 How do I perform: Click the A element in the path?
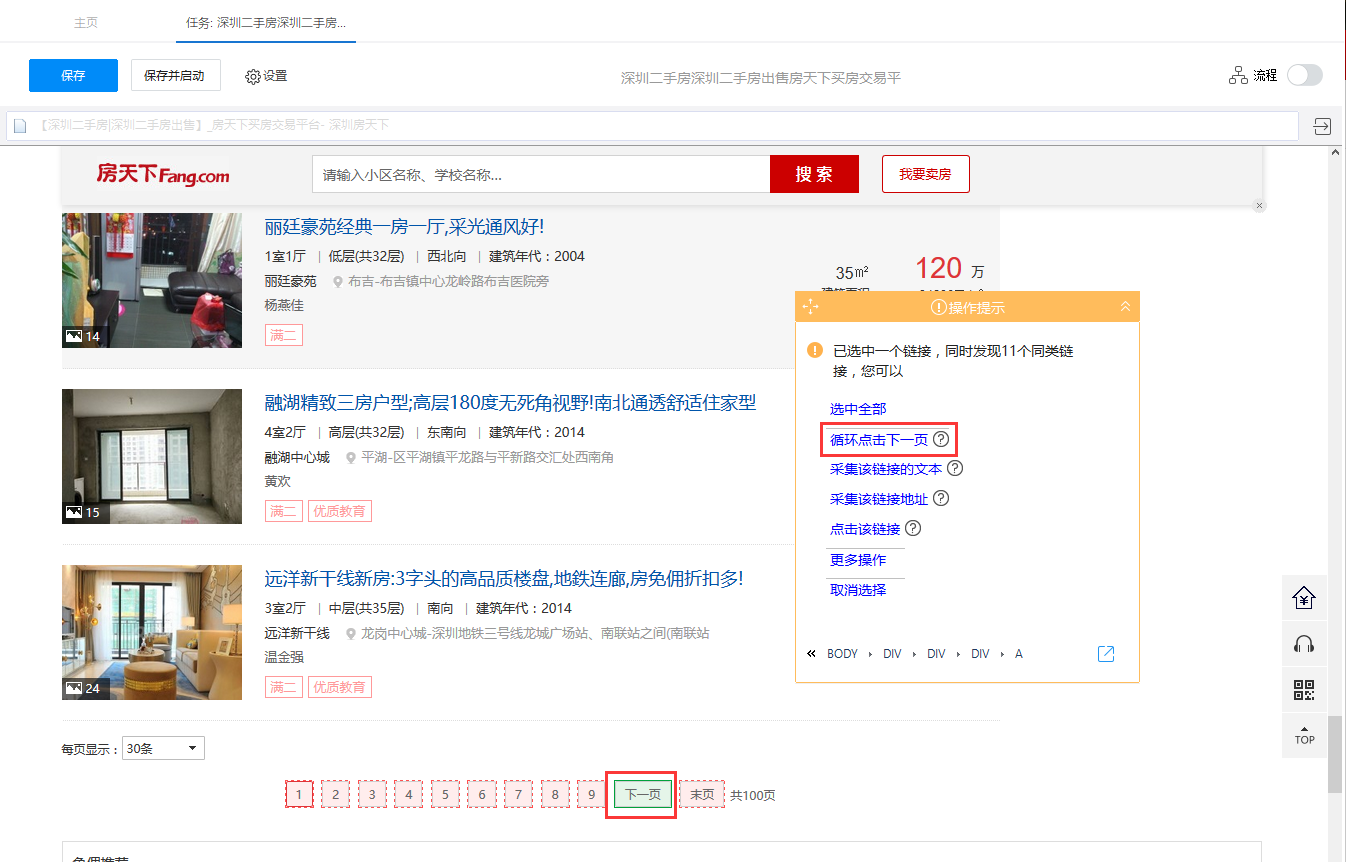[1019, 654]
